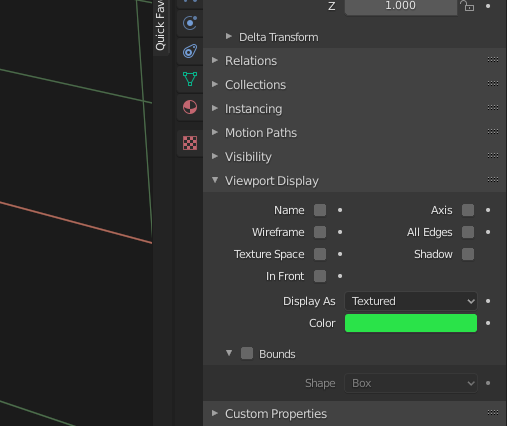
Task: Click animate dot beside Texture Space checkbox
Action: click(340, 254)
